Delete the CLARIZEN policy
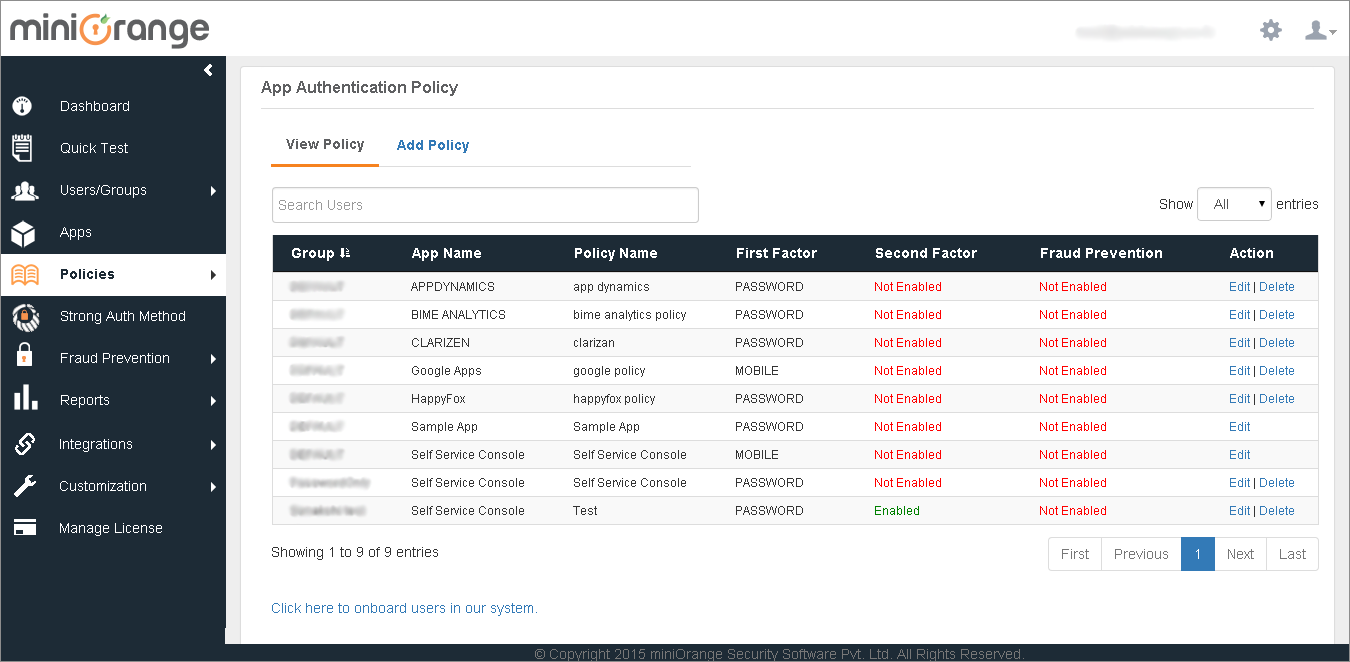 click(x=1277, y=343)
